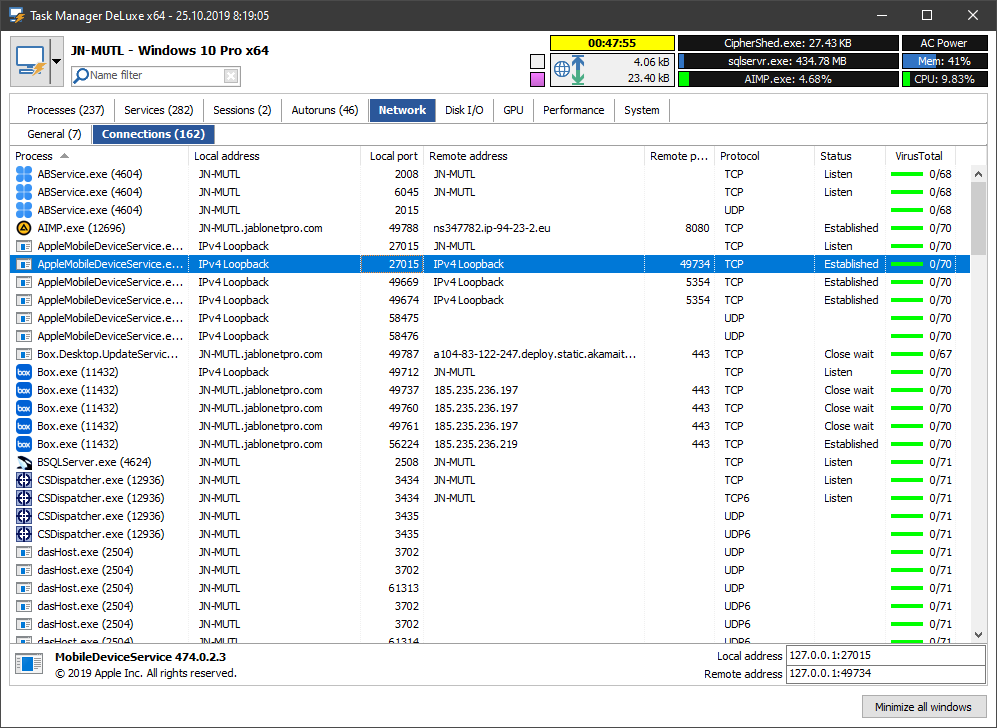Image resolution: width=997 pixels, height=728 pixels.
Task: Click the search magnifier in Name filter
Action: (81, 76)
